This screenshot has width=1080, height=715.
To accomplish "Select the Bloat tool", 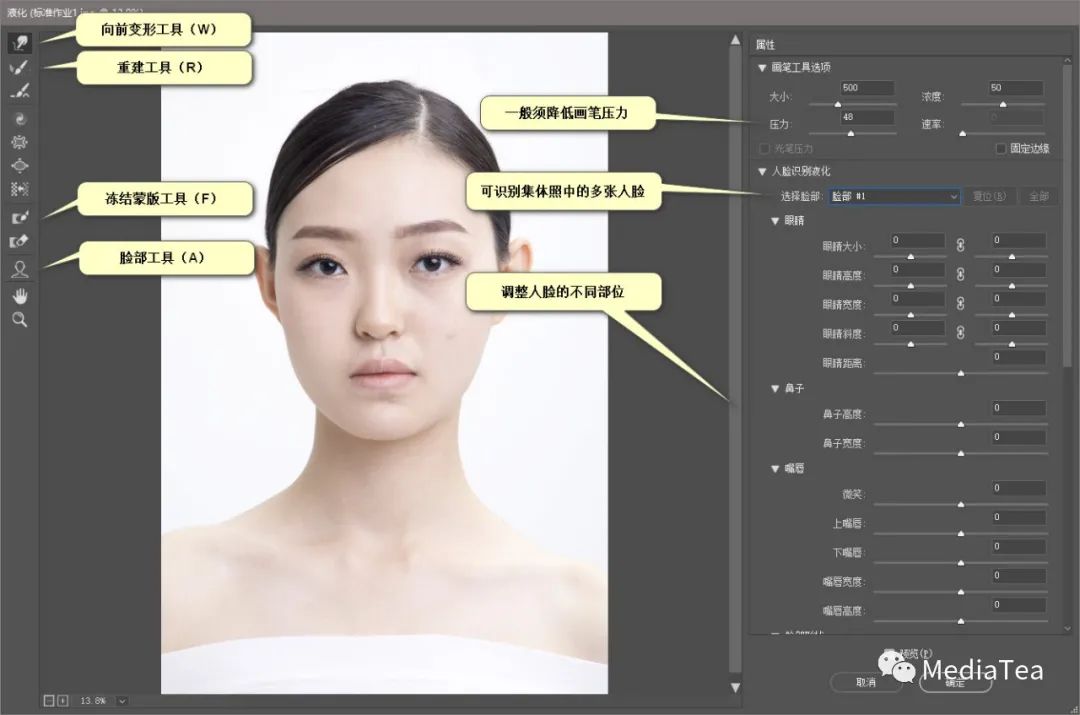I will coord(20,166).
